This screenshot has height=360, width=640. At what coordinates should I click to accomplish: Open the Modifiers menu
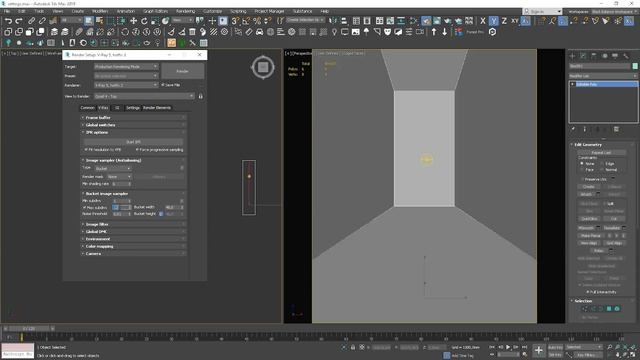pos(100,11)
